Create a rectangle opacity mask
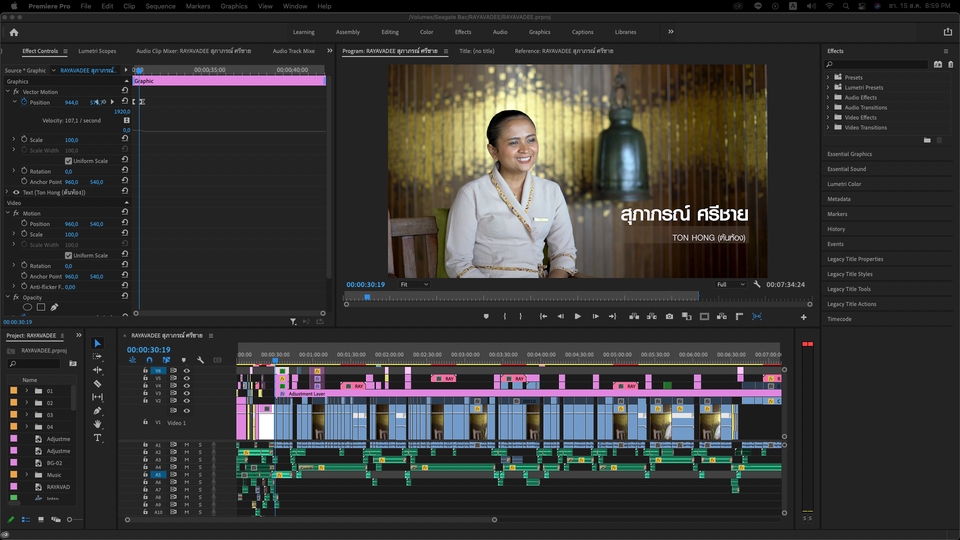 [40, 307]
